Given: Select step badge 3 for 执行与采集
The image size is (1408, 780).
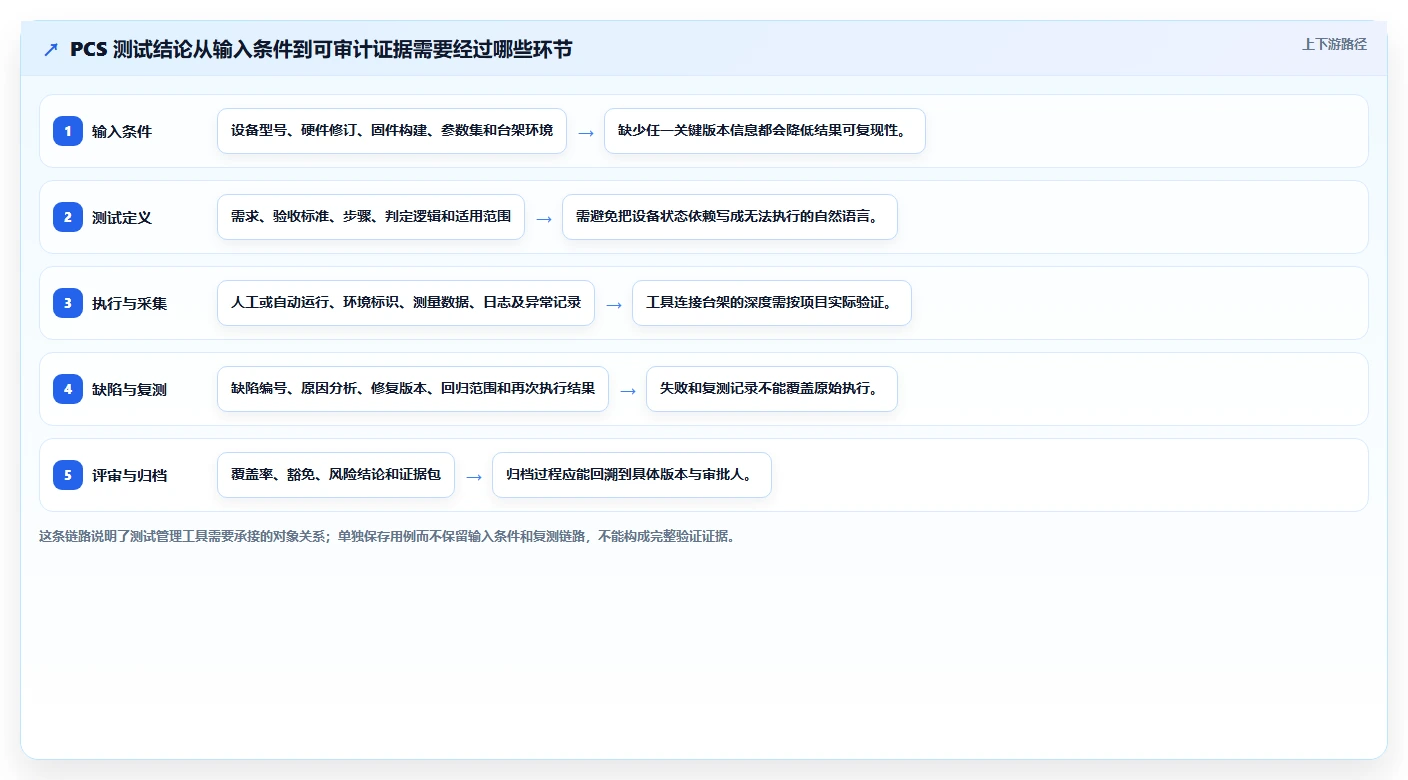Looking at the screenshot, I should (x=68, y=302).
